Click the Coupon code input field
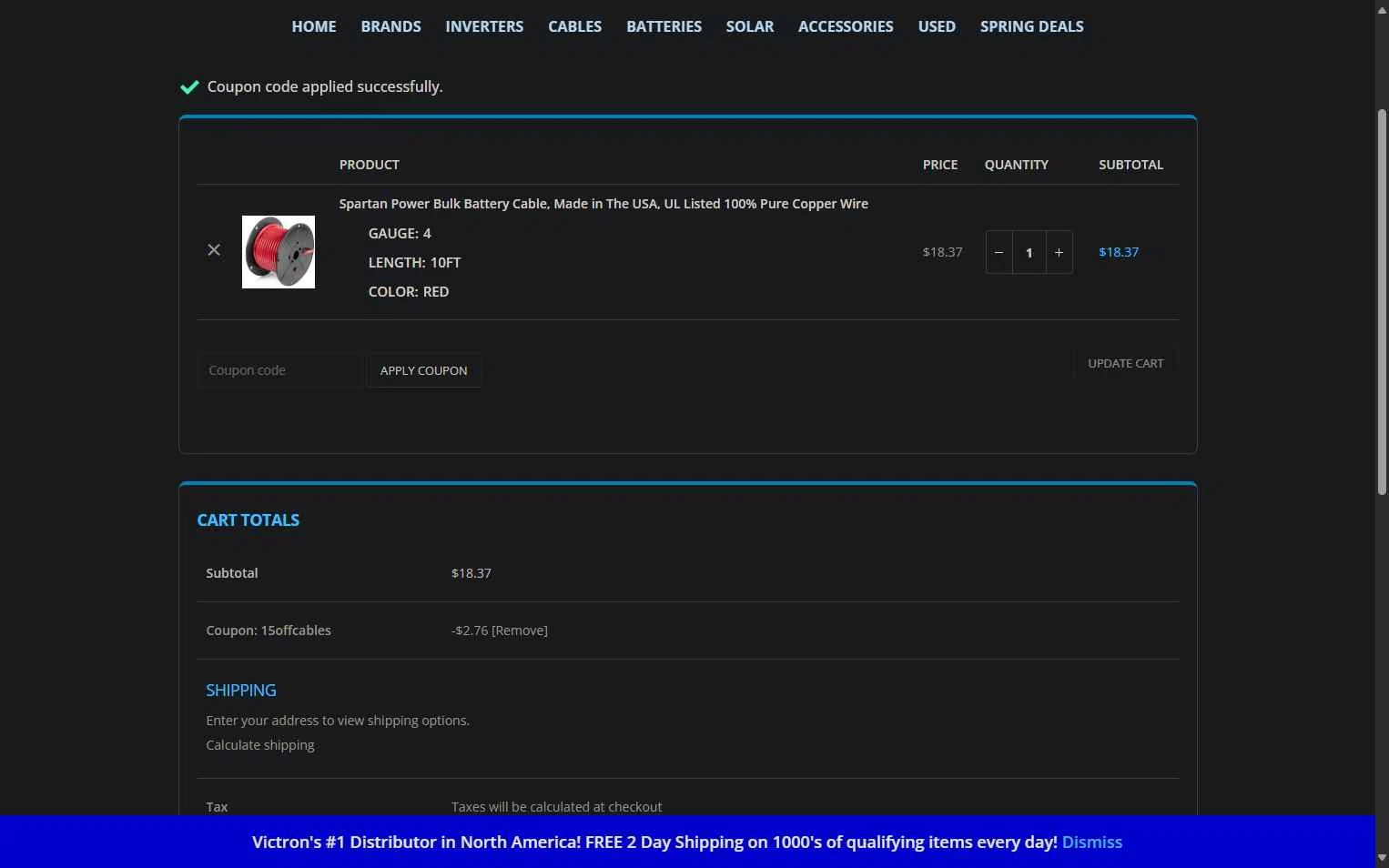 tap(281, 370)
